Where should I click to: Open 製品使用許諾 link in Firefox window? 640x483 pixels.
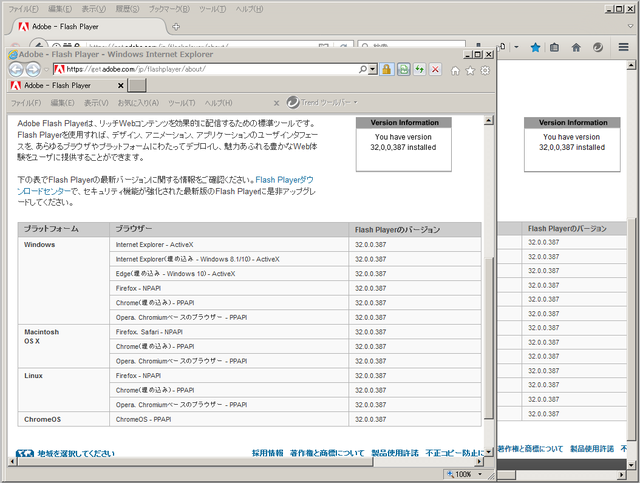tap(592, 449)
